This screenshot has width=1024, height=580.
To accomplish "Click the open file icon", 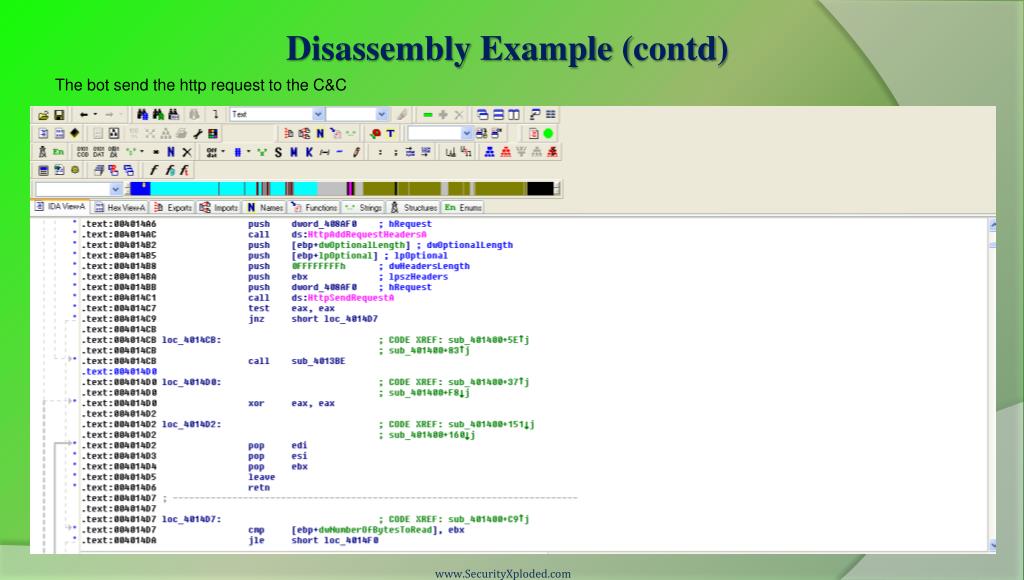I will tap(43, 115).
